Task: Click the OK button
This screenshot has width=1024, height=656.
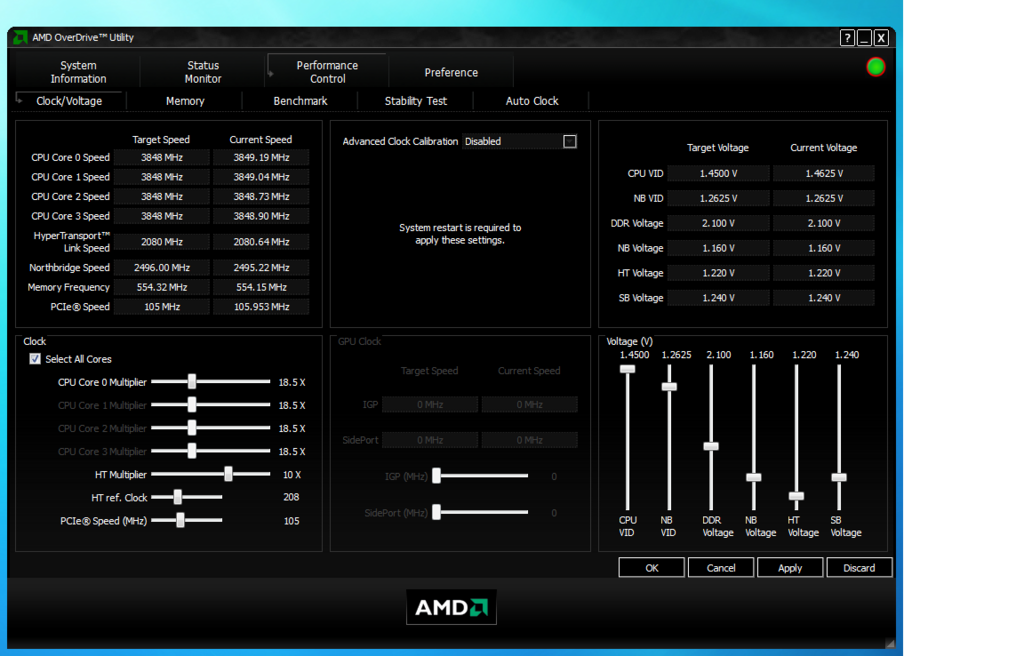Action: [x=652, y=568]
